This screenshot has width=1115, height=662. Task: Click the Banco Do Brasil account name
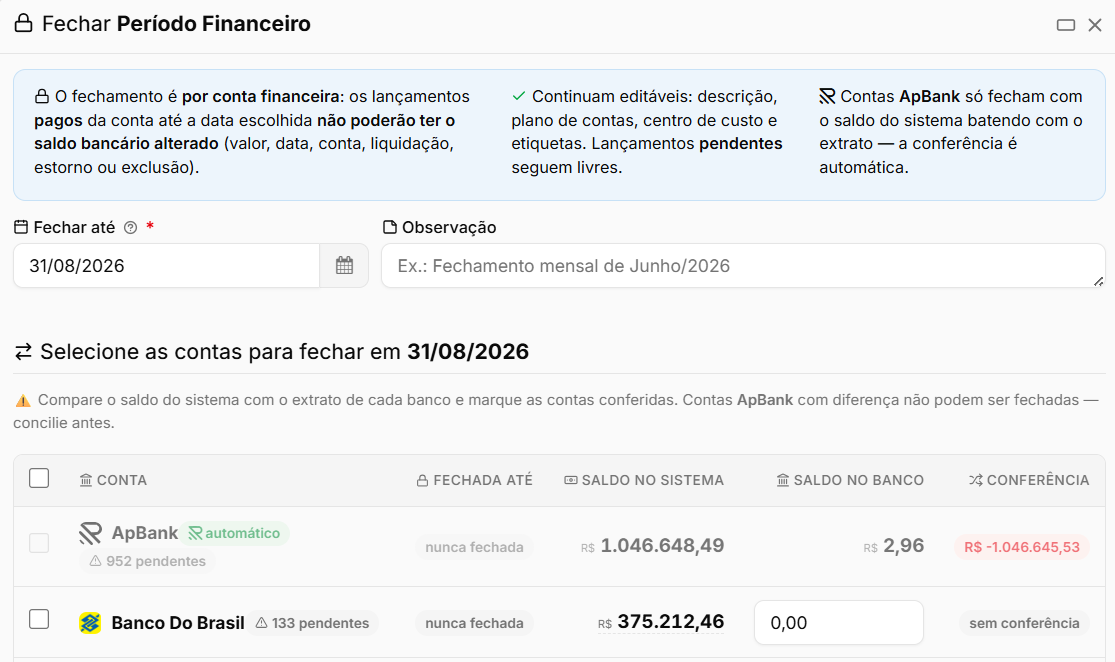coord(178,623)
